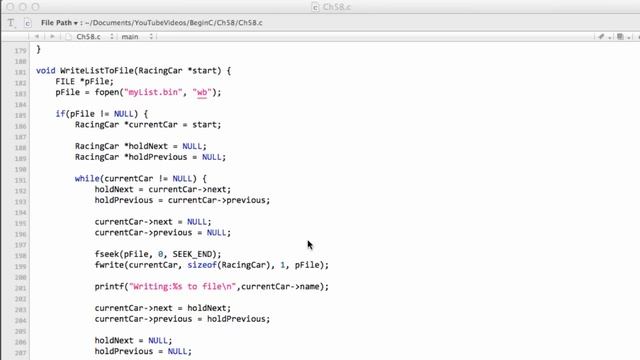Click the window title Ch58.c

pyautogui.click(x=337, y=7)
